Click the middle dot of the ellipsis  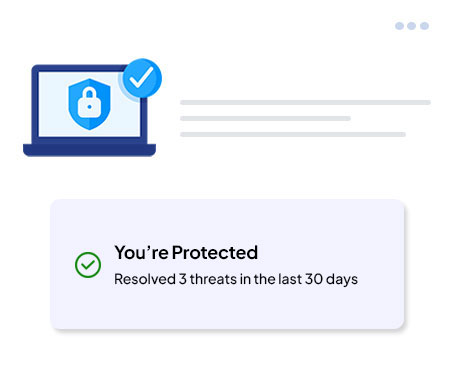[412, 26]
